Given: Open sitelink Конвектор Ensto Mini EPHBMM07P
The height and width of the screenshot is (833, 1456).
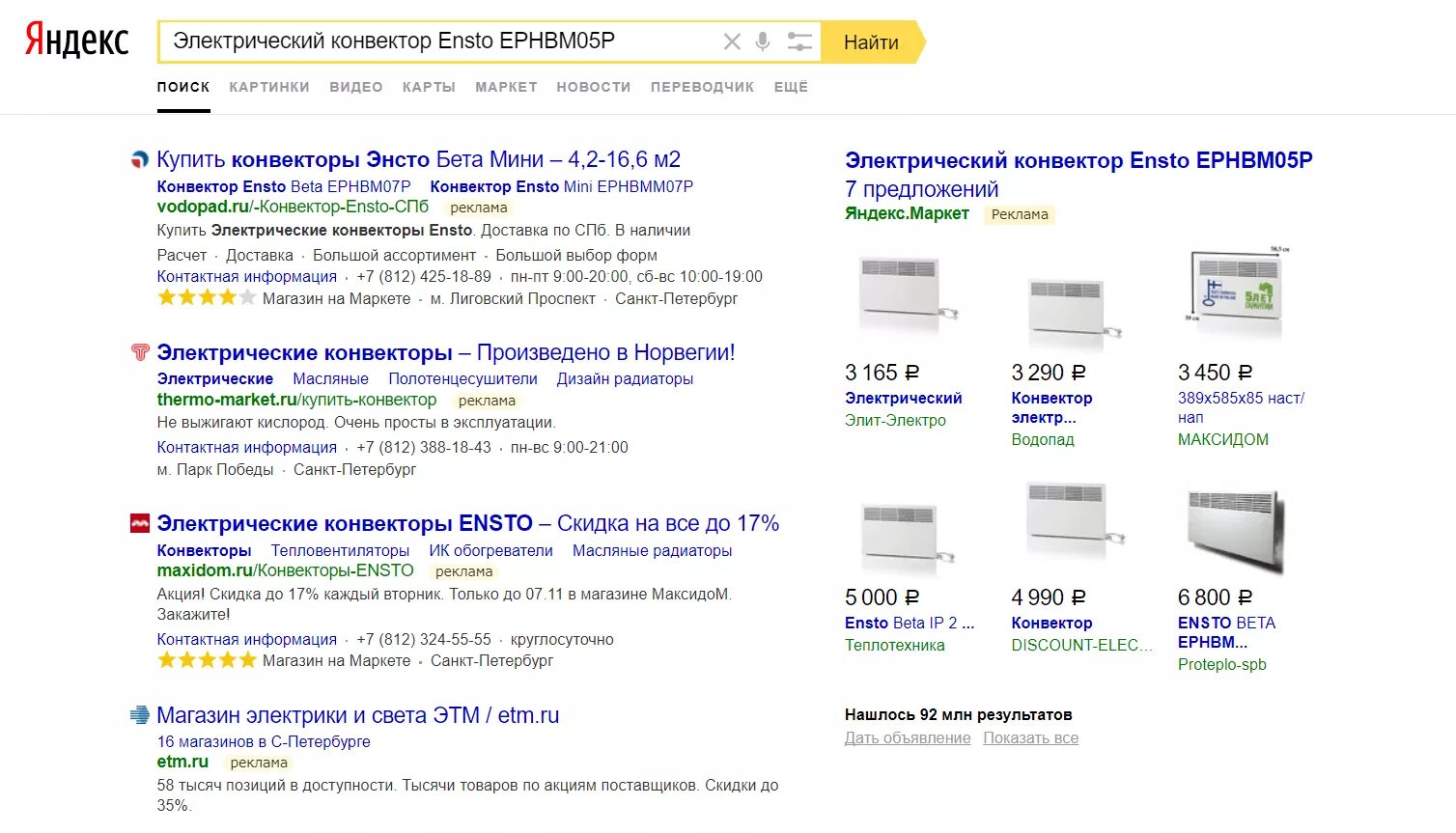Looking at the screenshot, I should (x=562, y=186).
